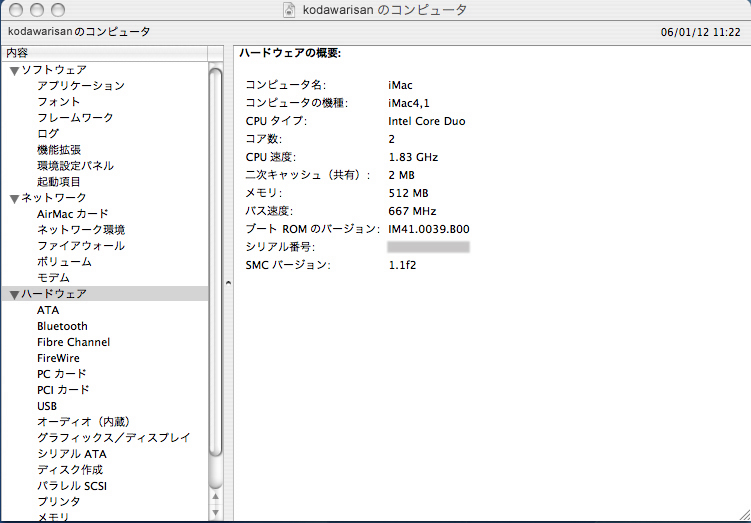The image size is (751, 523).
Task: Open ファイアウォール network item
Action: click(80, 246)
